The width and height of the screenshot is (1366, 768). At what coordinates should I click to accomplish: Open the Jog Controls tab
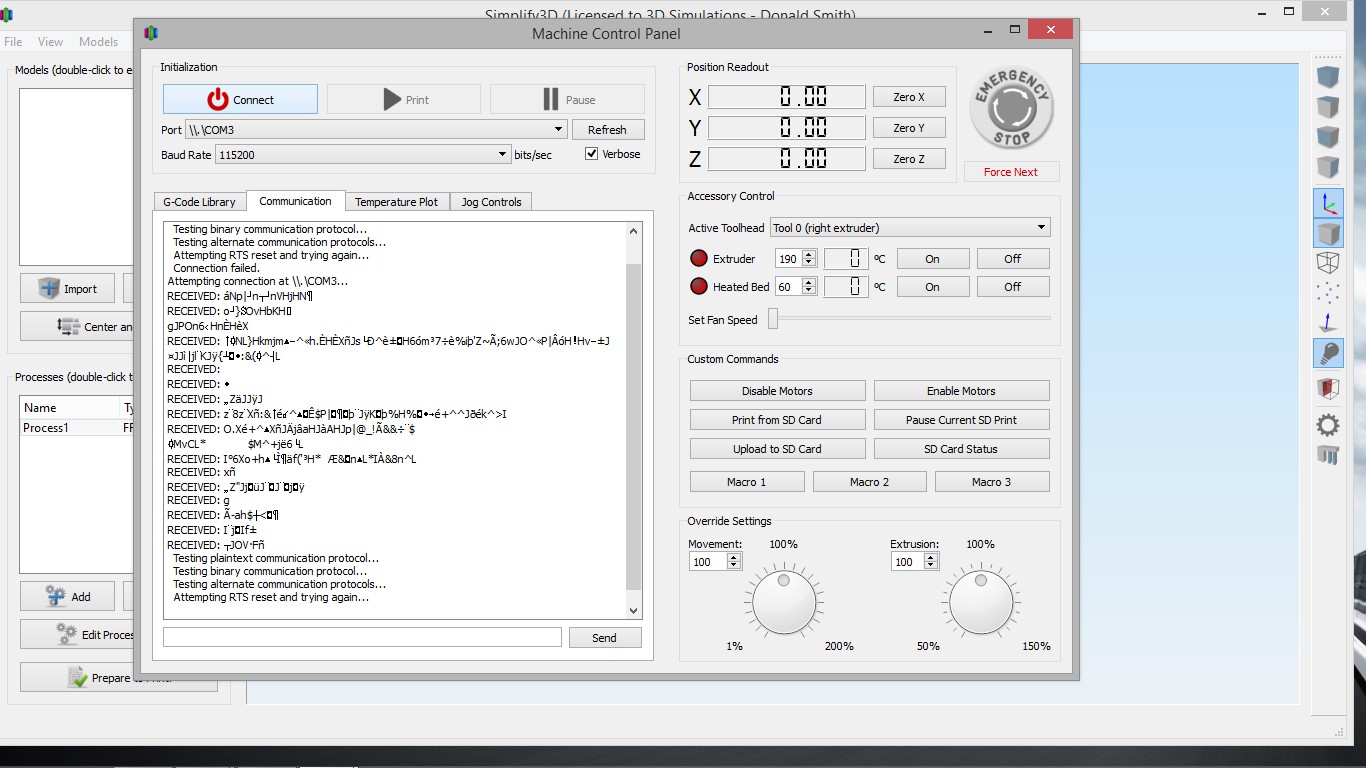tap(490, 202)
